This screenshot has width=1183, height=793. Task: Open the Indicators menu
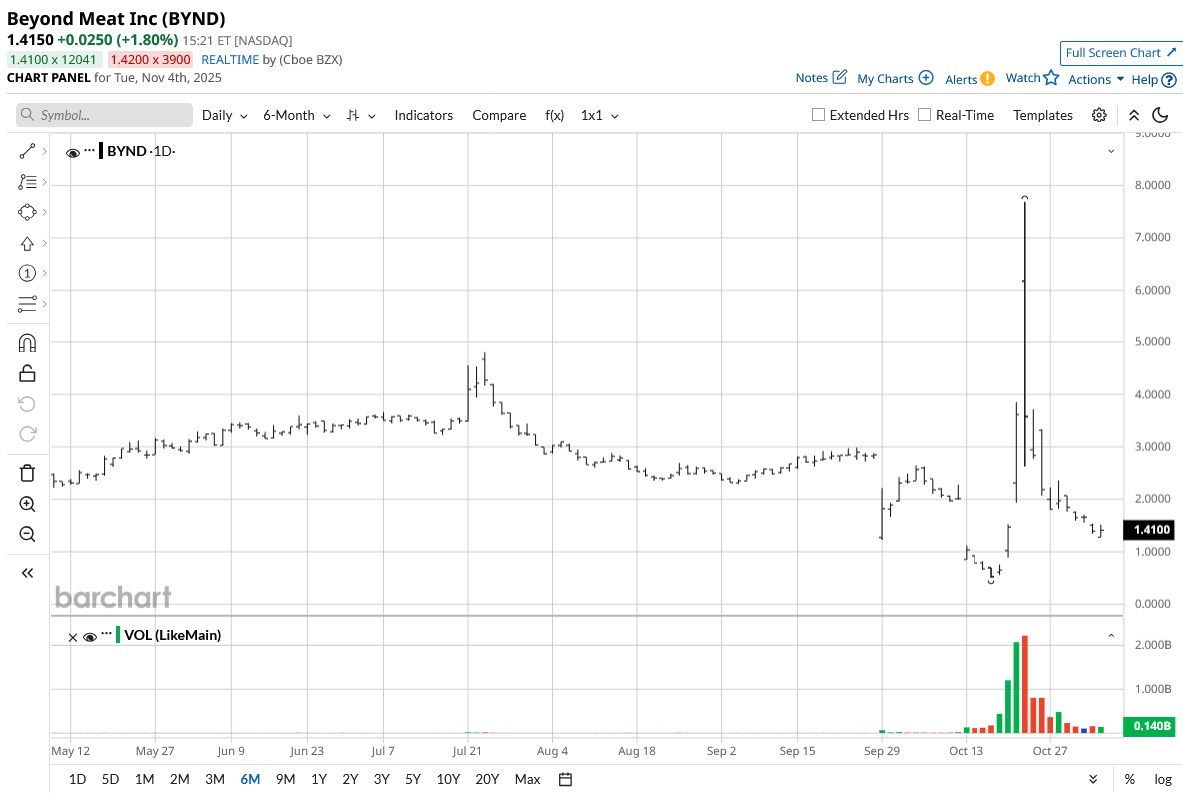[x=423, y=115]
